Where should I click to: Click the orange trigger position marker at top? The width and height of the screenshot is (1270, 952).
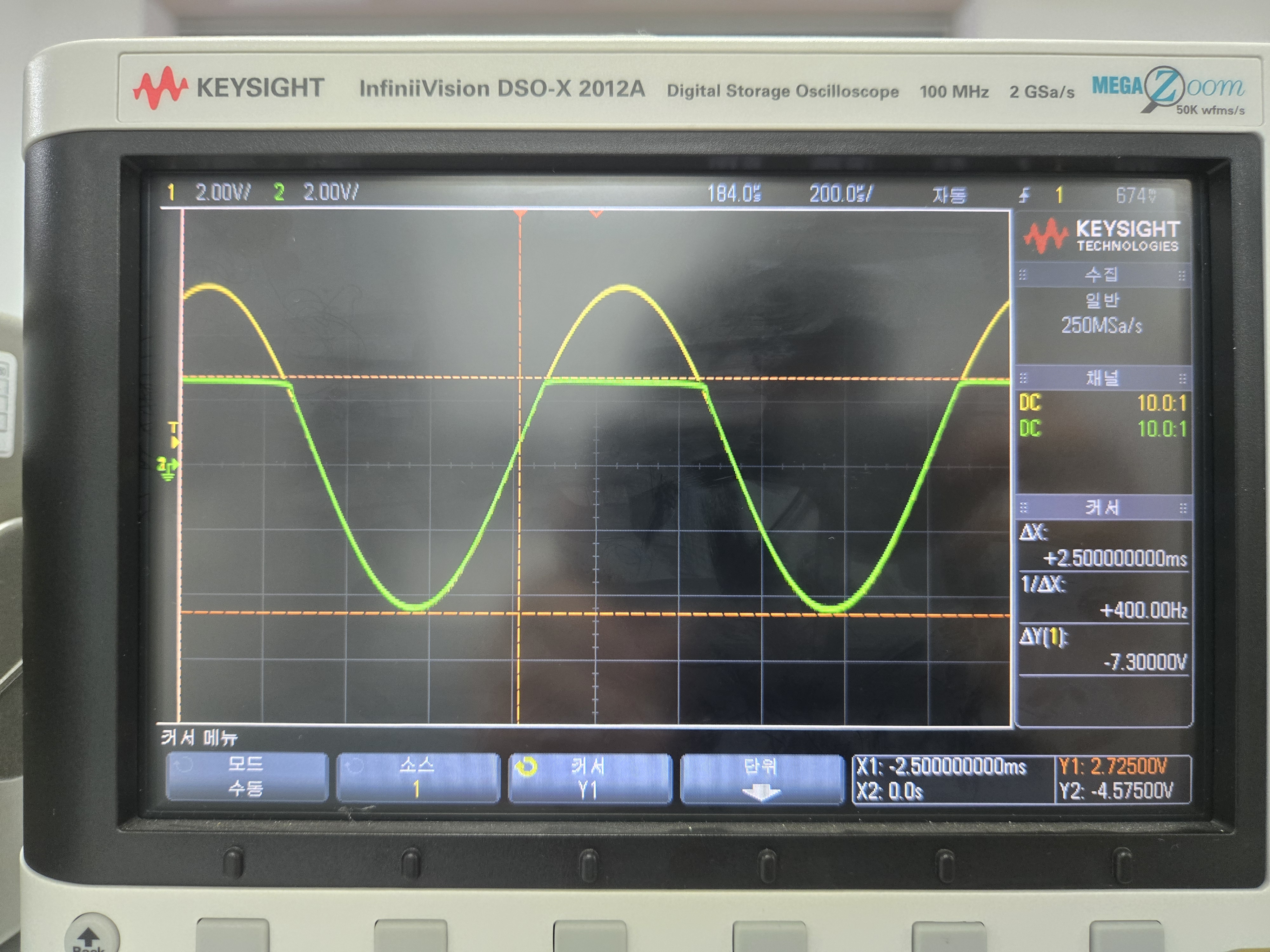520,214
